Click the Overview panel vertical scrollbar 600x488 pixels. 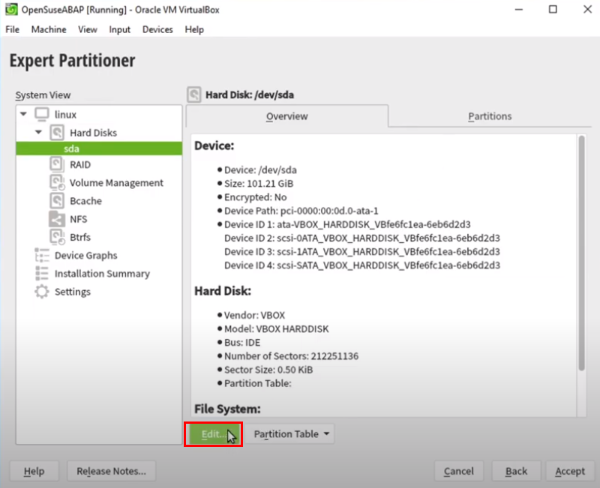(582, 253)
